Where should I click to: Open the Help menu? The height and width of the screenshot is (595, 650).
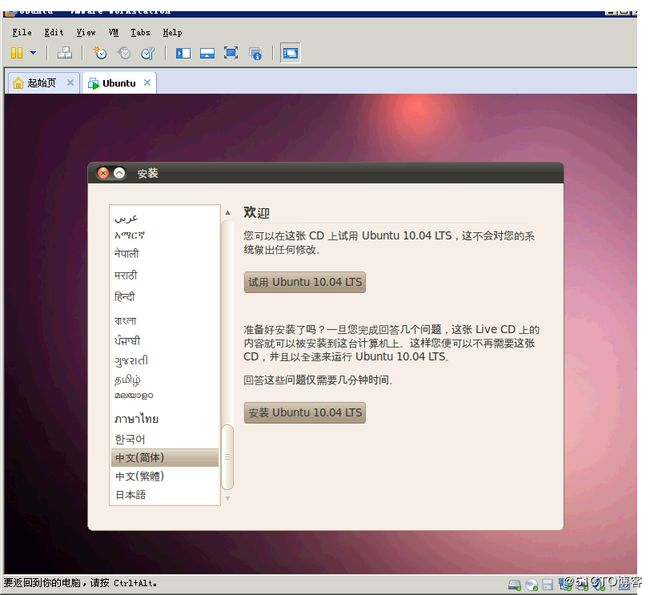(x=172, y=32)
